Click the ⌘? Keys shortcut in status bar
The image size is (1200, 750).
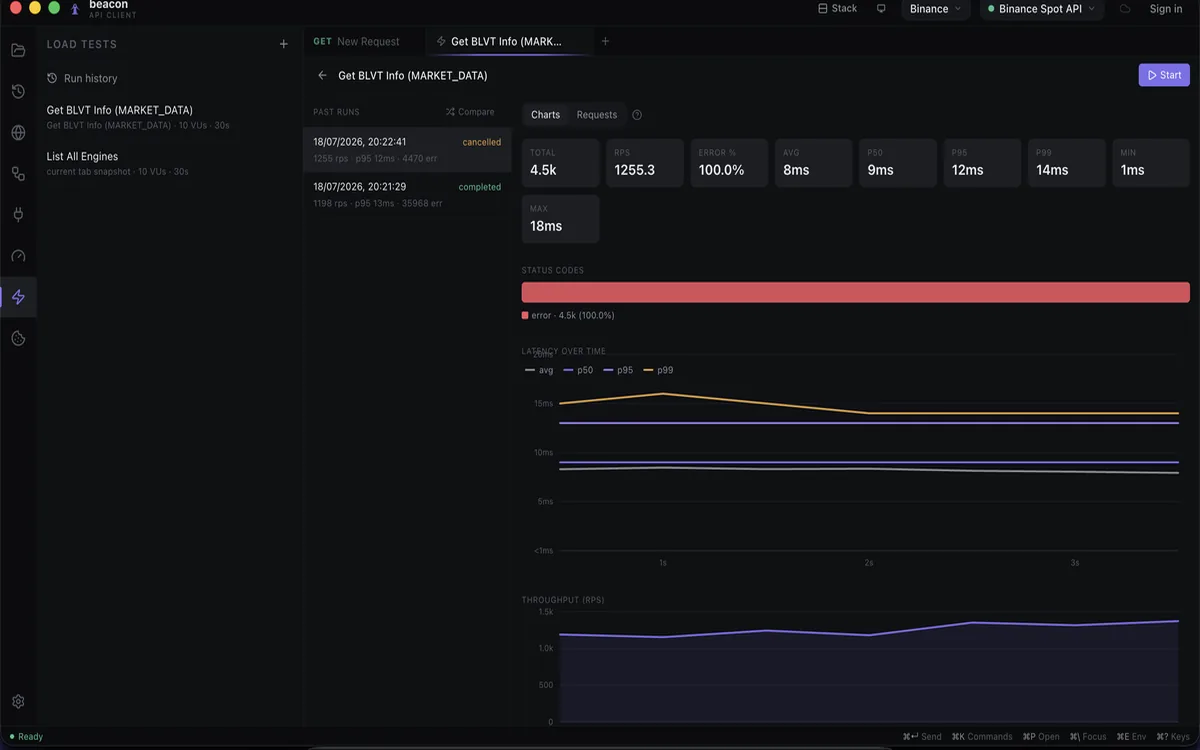pyautogui.click(x=1174, y=737)
